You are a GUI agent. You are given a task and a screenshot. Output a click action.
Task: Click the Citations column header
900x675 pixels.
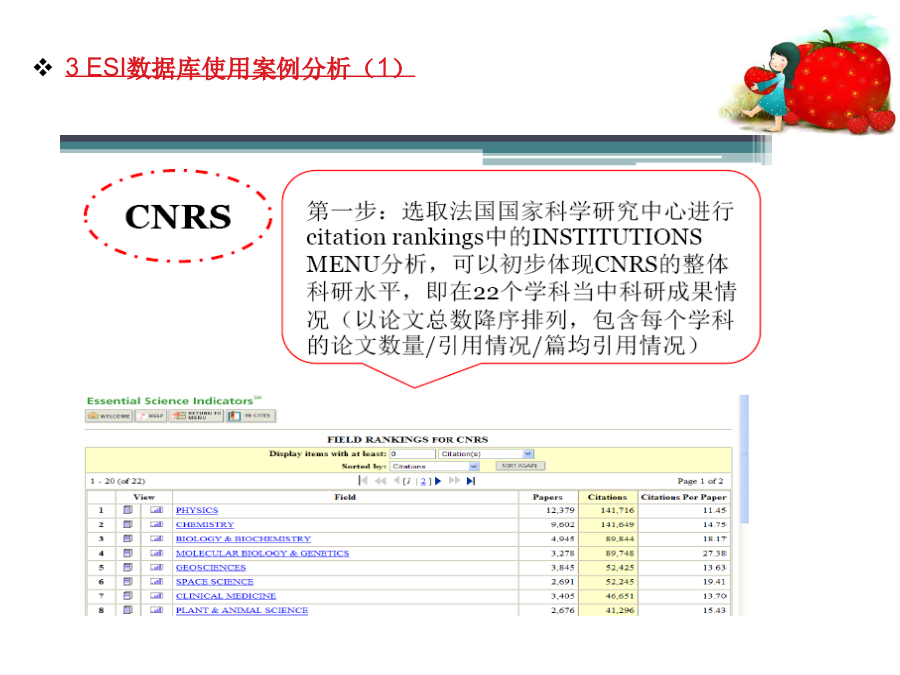(607, 497)
